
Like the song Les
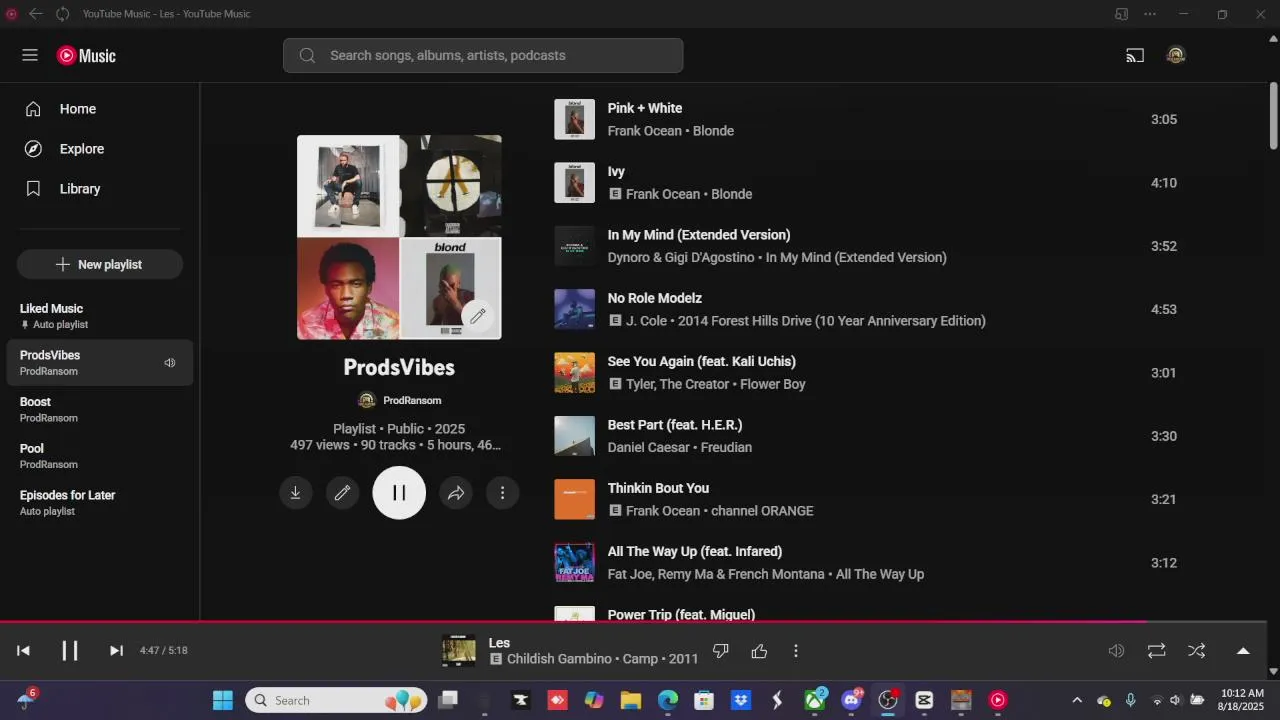759,651
